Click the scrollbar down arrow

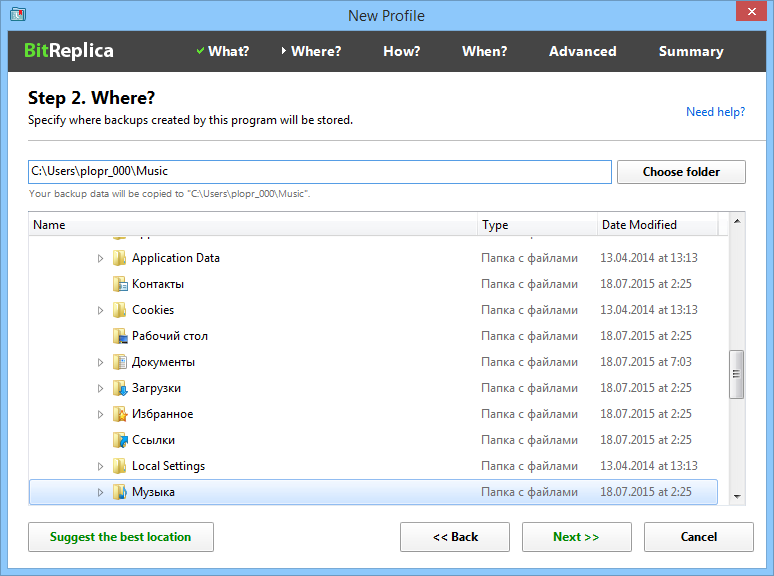point(737,497)
